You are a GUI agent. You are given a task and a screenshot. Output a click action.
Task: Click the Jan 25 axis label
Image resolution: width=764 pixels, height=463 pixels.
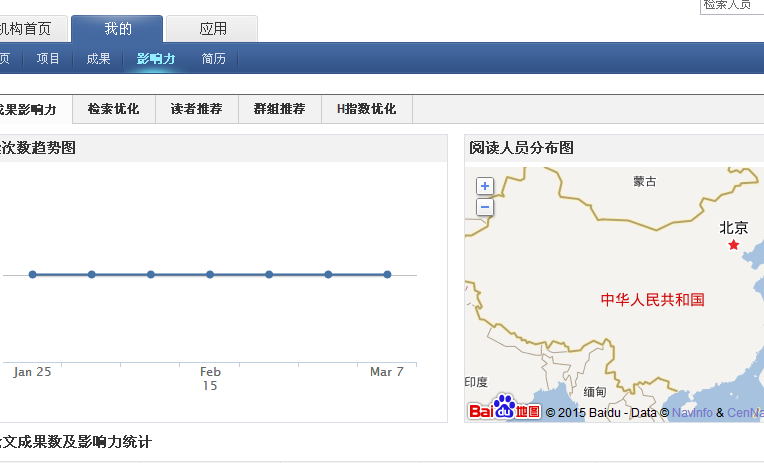(x=32, y=372)
